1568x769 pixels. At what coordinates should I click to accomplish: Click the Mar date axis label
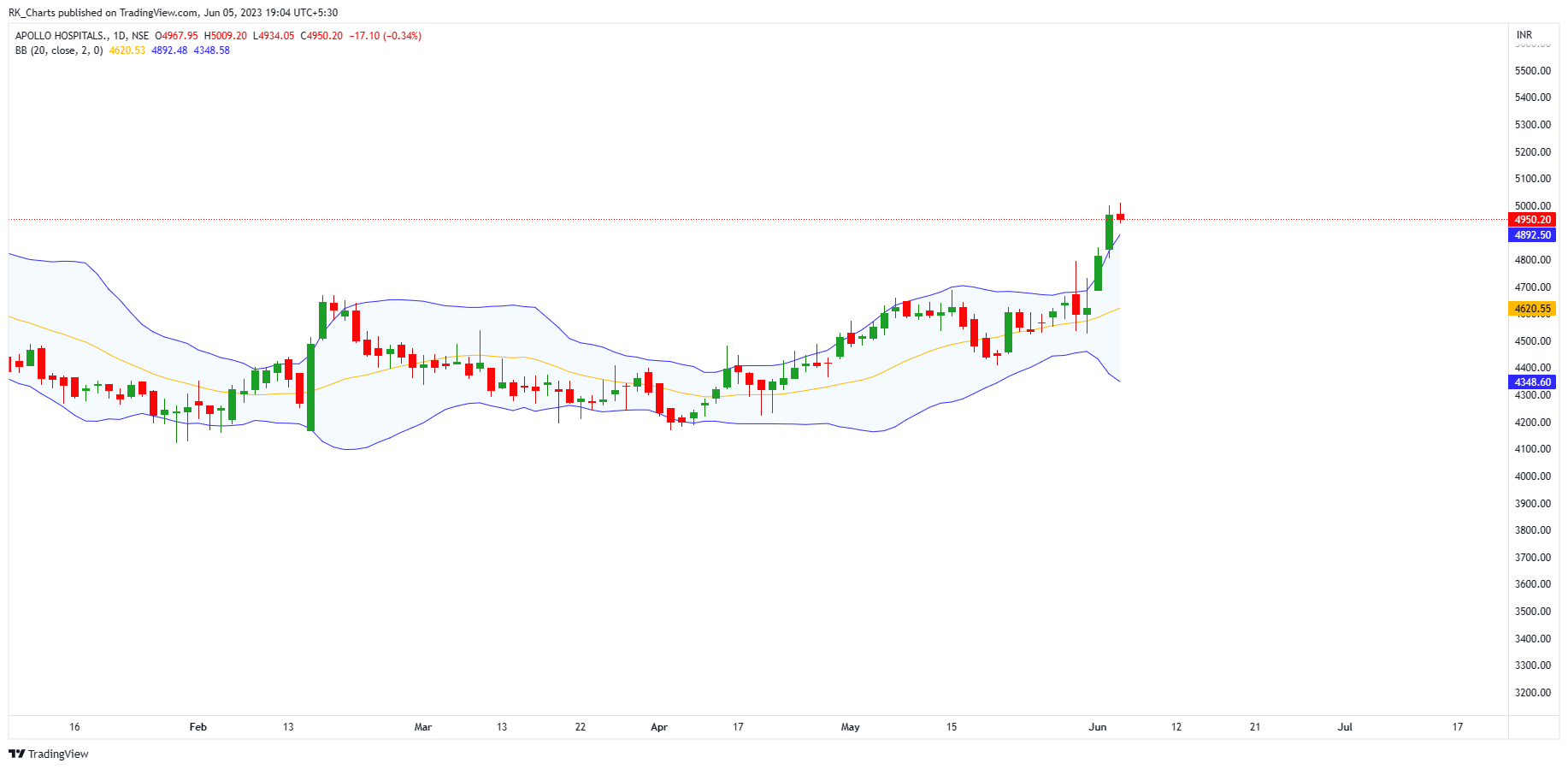pos(422,727)
